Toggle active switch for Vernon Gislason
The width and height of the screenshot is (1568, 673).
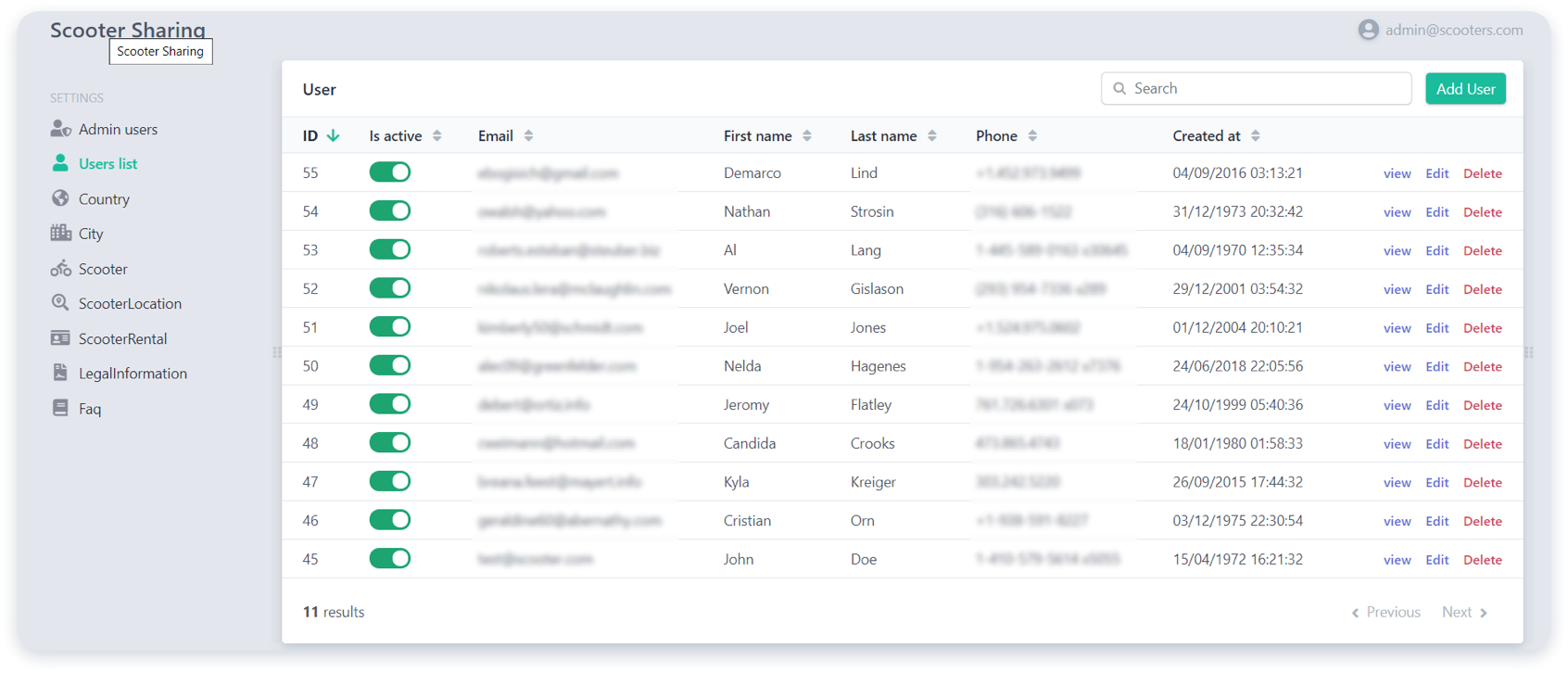[x=390, y=288]
